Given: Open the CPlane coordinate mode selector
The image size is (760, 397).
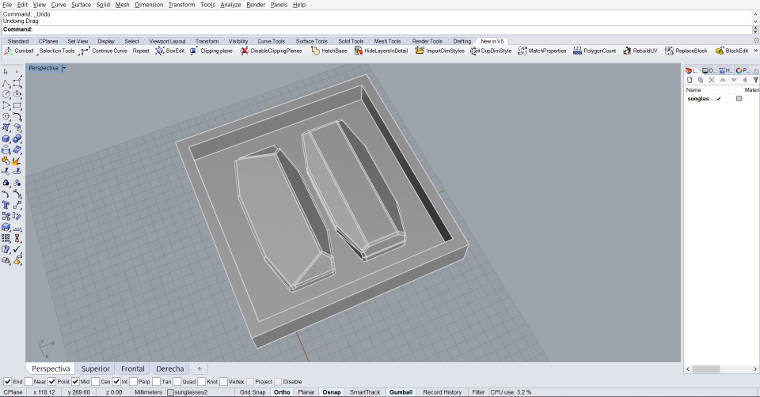Looking at the screenshot, I should click(13, 392).
